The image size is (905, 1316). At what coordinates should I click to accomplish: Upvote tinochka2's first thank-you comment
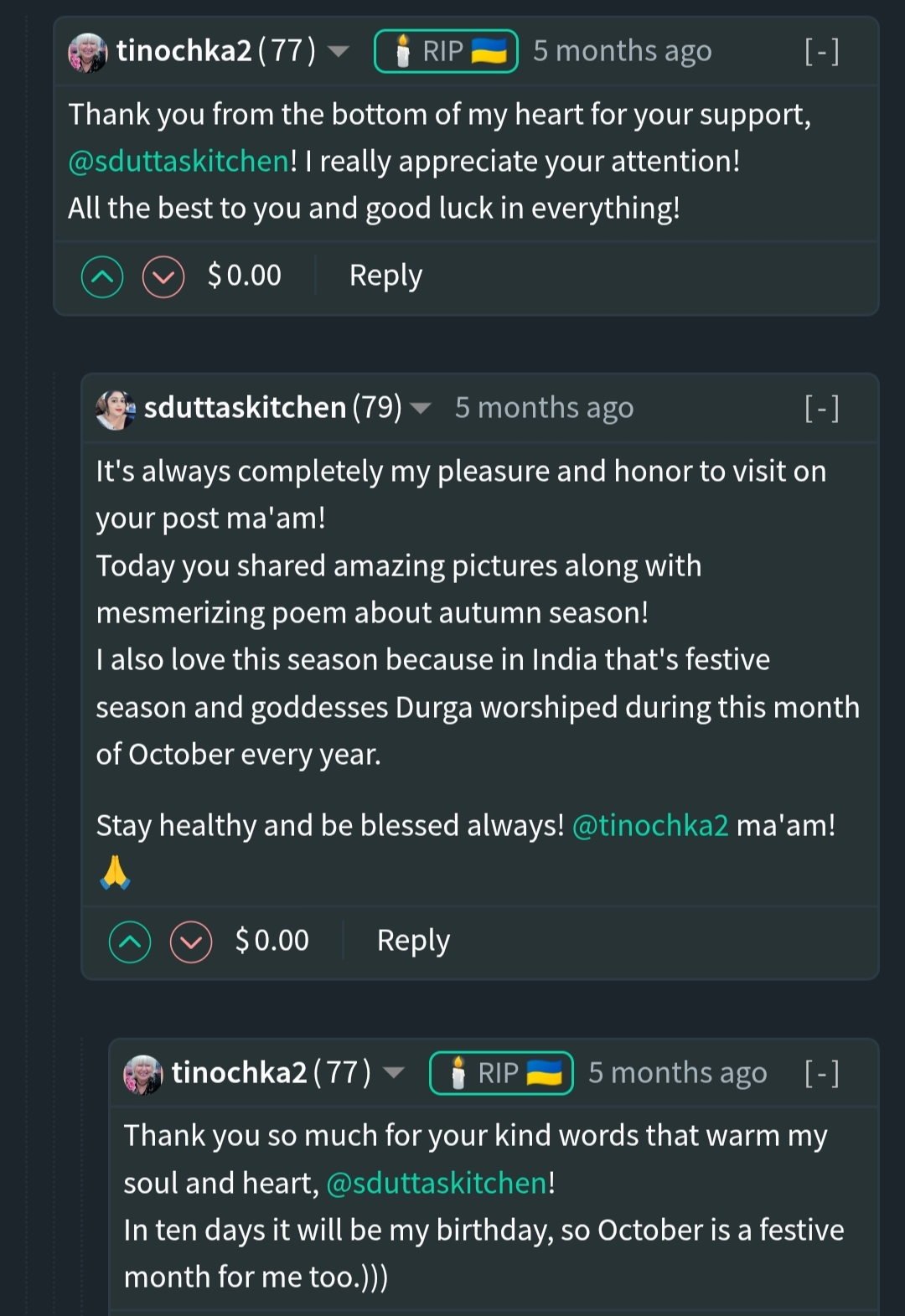click(102, 277)
